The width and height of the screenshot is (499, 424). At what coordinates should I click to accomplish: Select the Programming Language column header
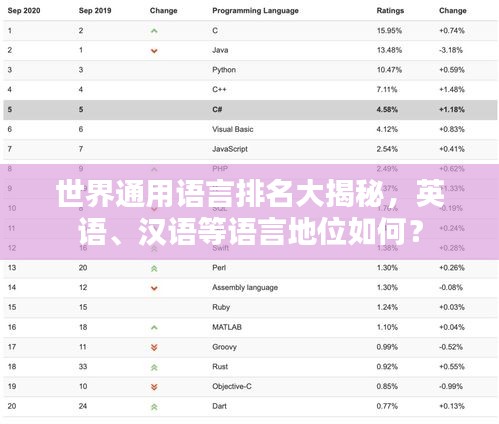click(255, 11)
